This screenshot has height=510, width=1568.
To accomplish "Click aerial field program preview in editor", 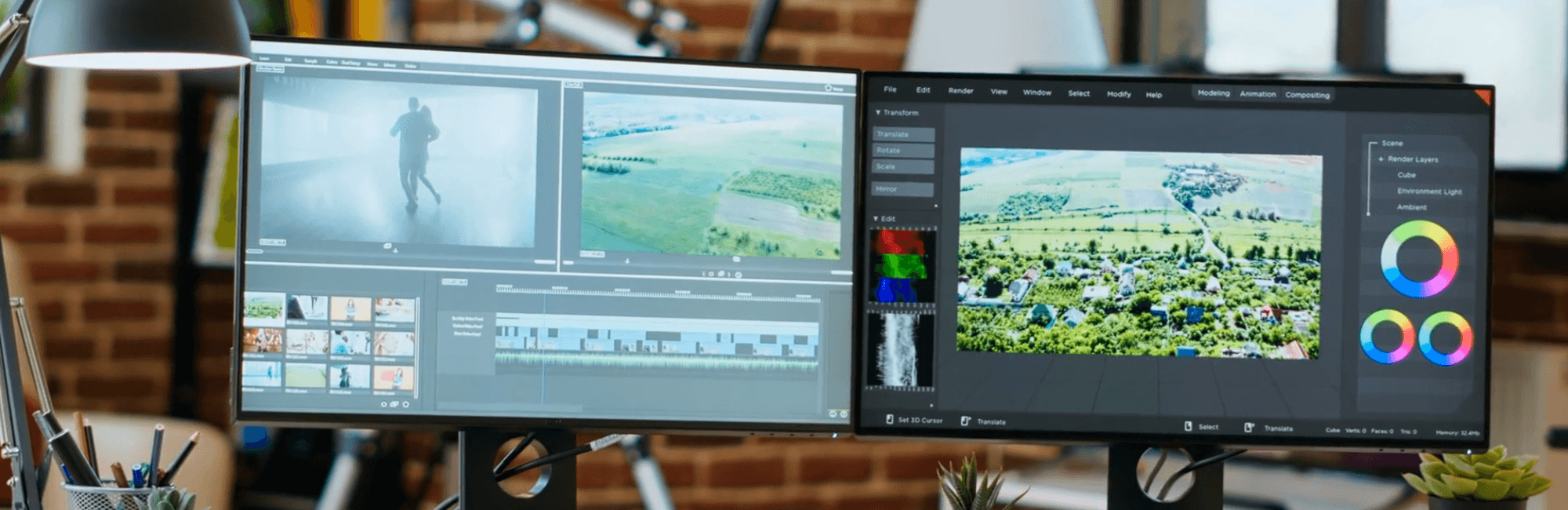I will [712, 176].
